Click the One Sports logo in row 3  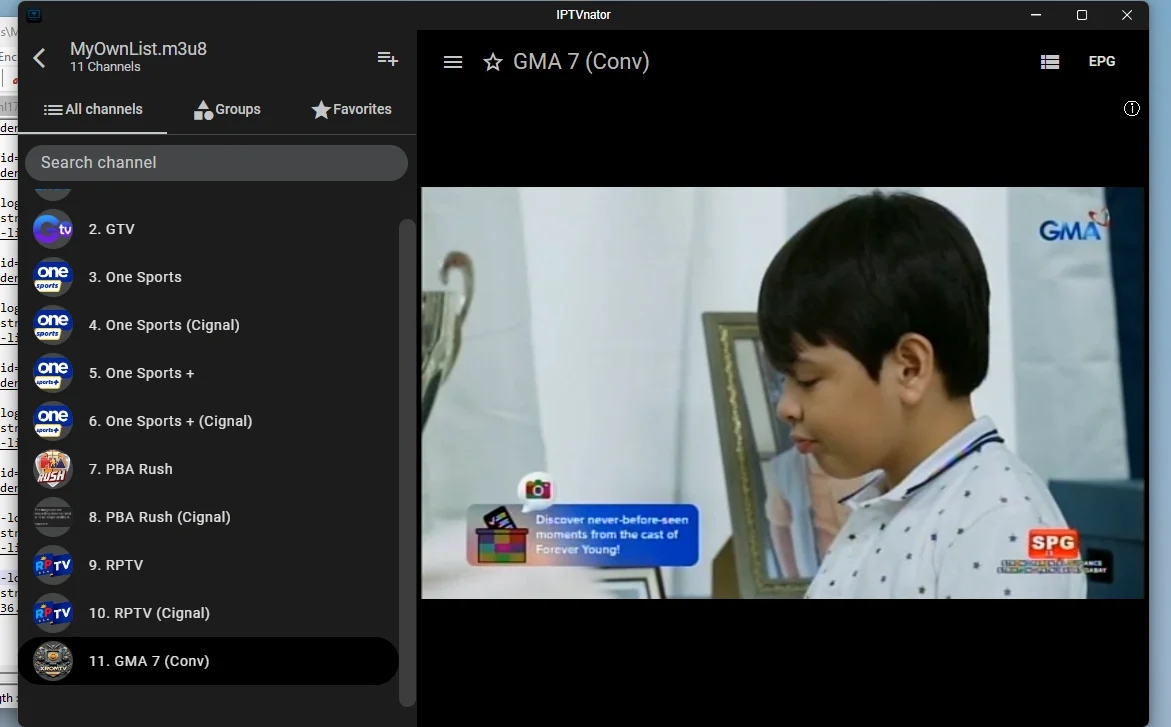click(53, 277)
